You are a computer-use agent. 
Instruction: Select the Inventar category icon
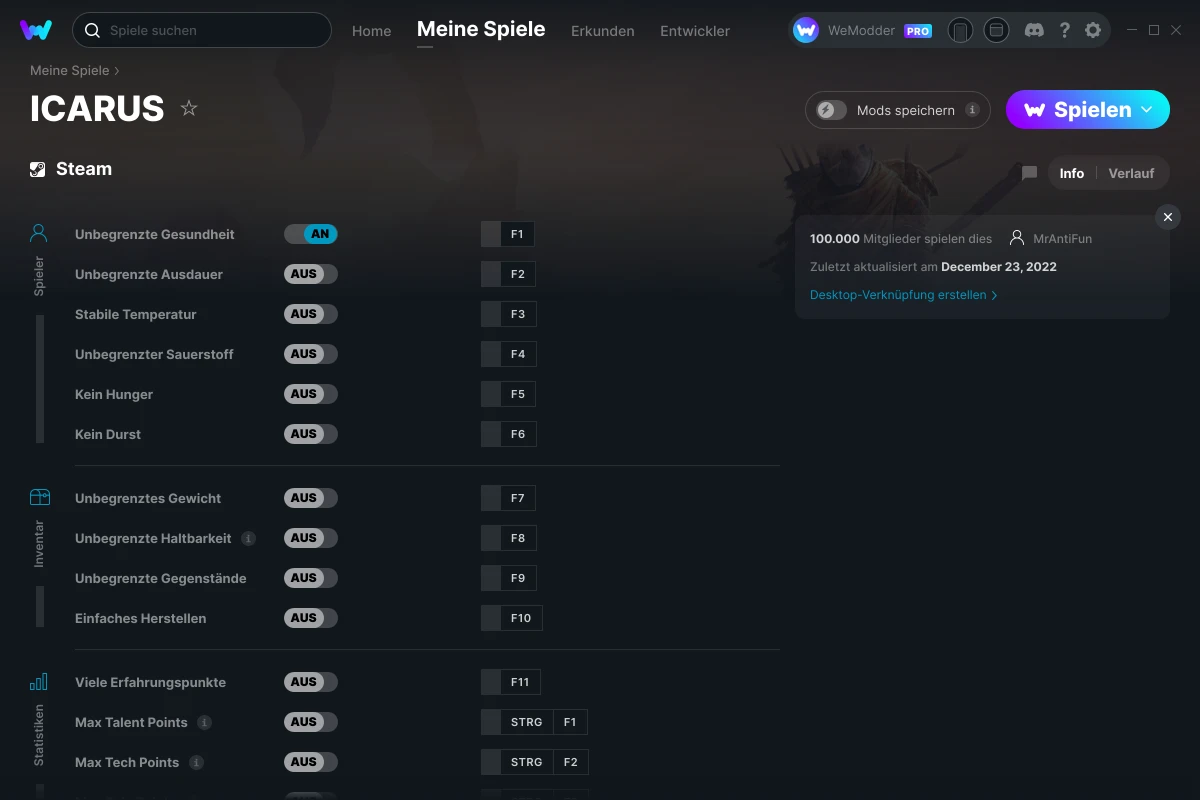point(39,497)
